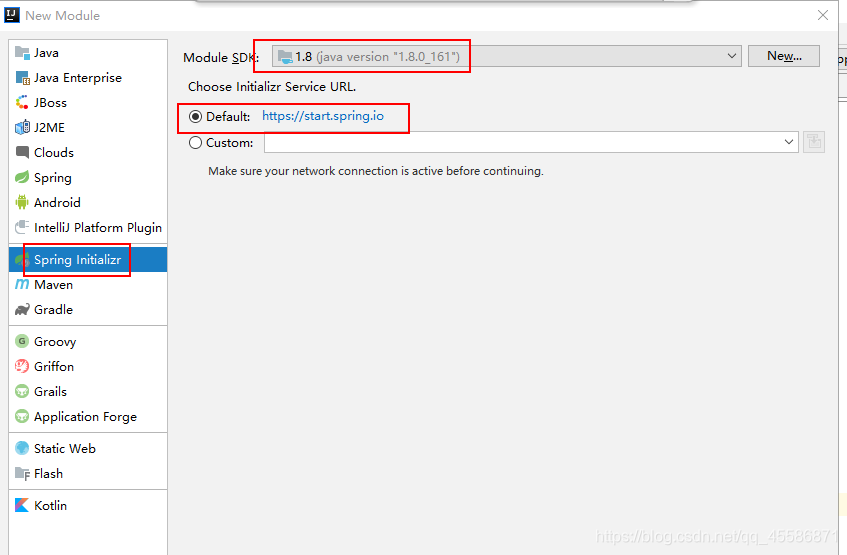Click the Maven m icon

pos(22,284)
